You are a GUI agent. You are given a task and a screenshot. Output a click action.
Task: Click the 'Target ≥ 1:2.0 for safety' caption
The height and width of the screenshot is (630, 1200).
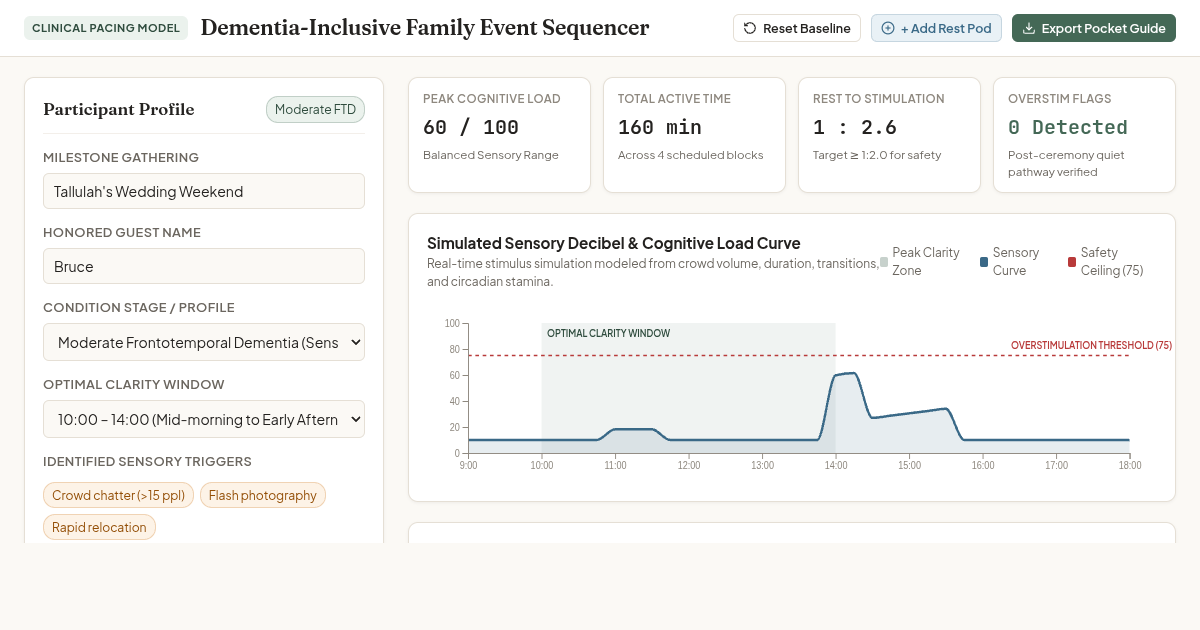[x=877, y=155]
